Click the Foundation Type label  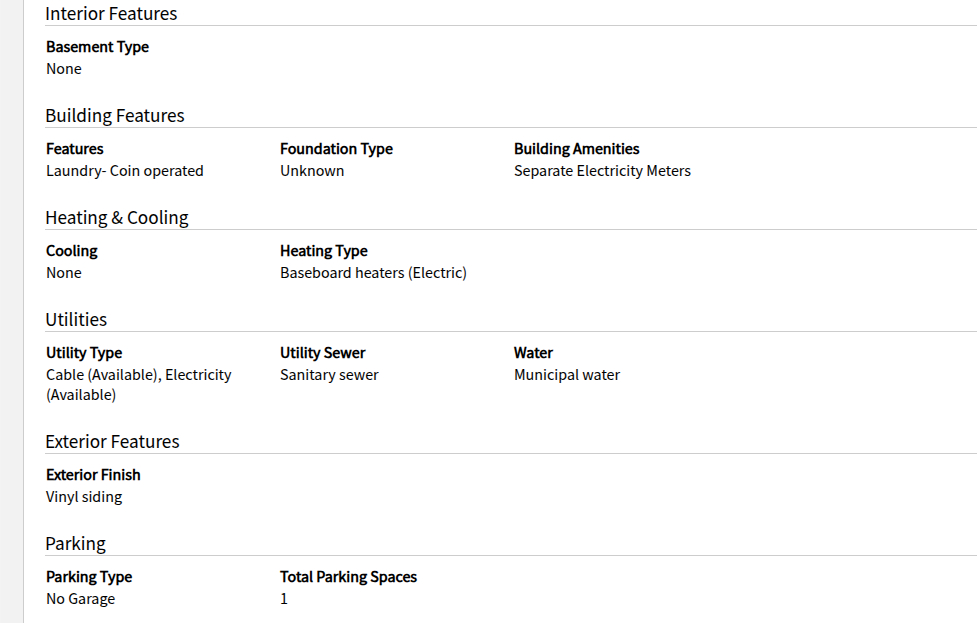tap(336, 149)
